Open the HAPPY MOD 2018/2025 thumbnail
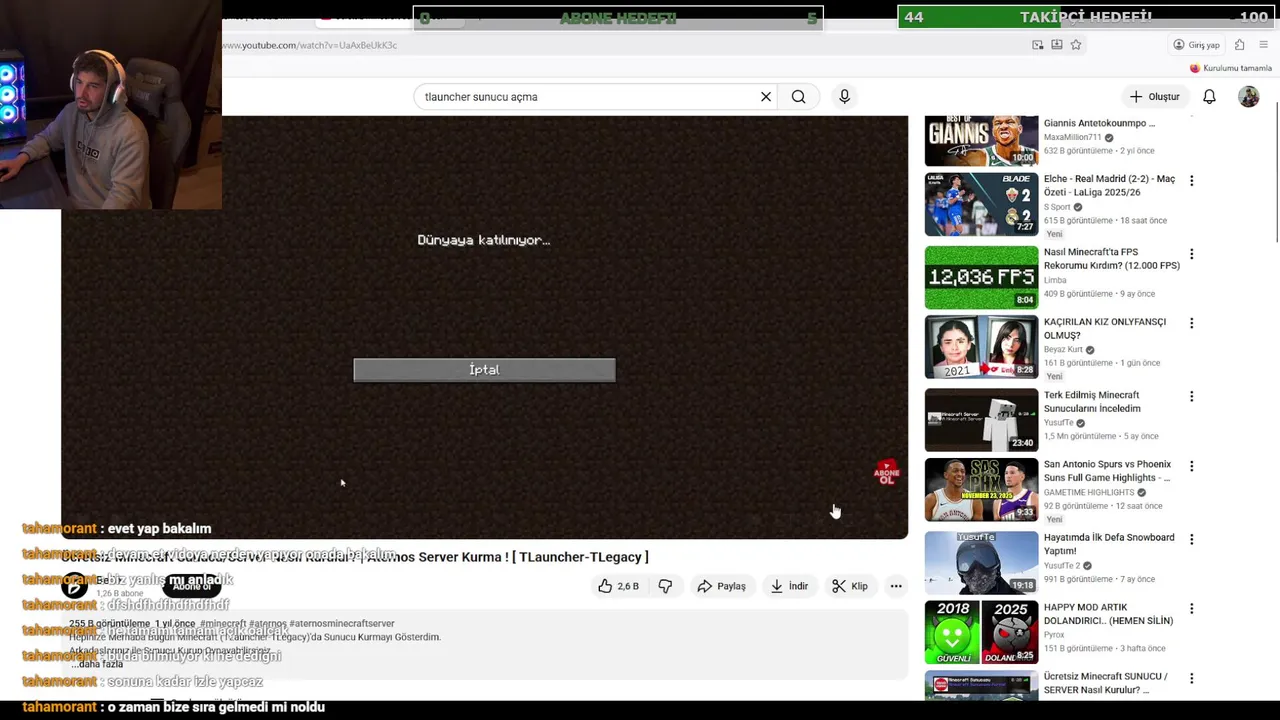 pyautogui.click(x=981, y=632)
